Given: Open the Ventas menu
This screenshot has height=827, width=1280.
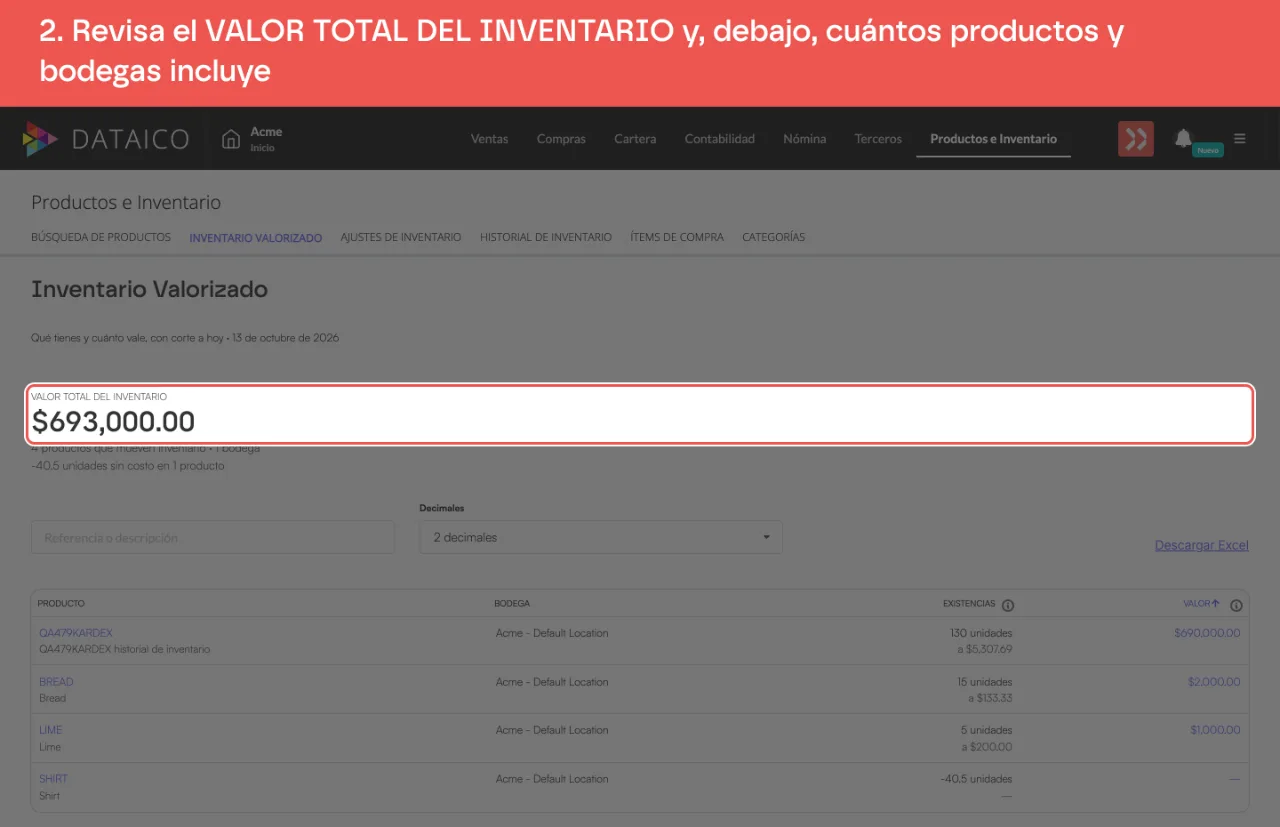Looking at the screenshot, I should (x=489, y=139).
